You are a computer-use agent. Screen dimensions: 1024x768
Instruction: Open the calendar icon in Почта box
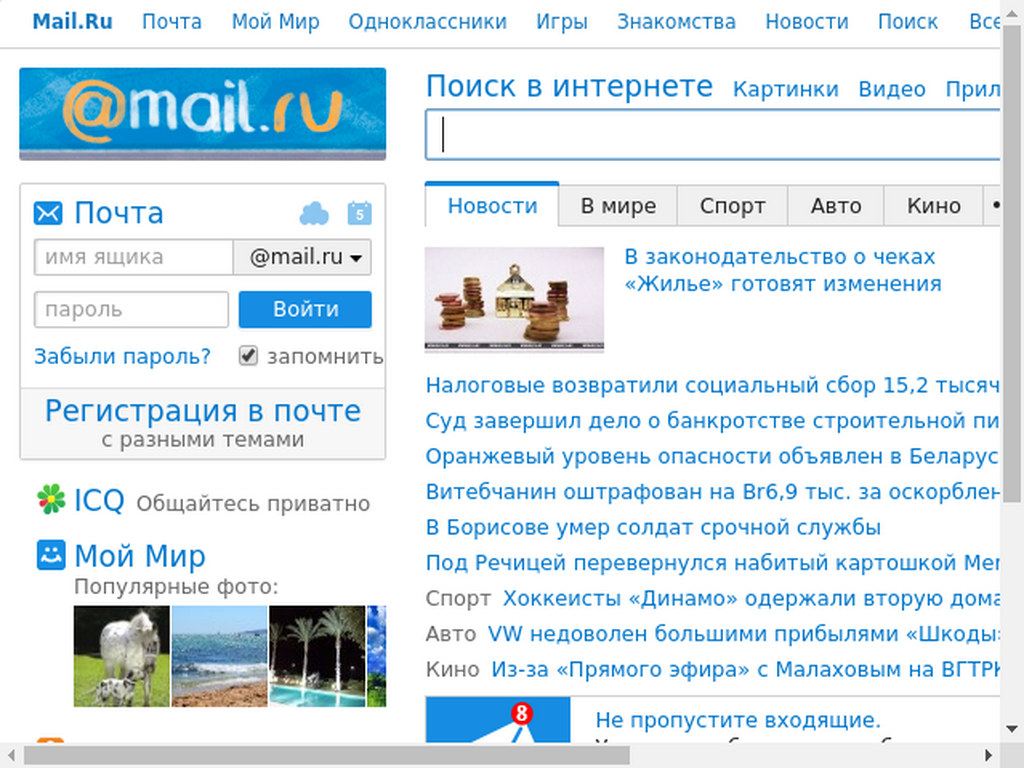coord(359,213)
